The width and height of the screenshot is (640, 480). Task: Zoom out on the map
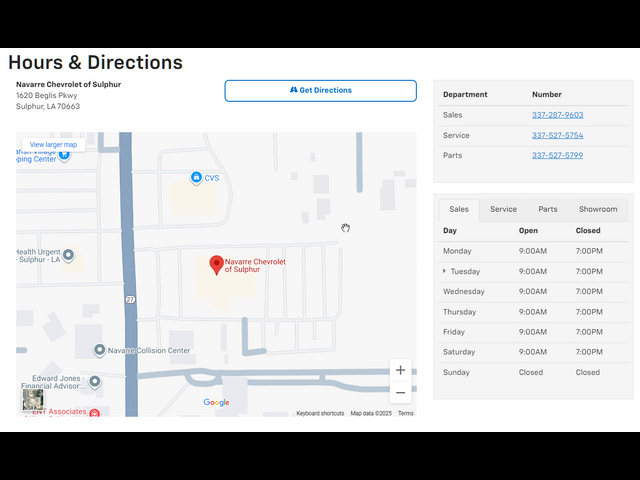click(401, 393)
